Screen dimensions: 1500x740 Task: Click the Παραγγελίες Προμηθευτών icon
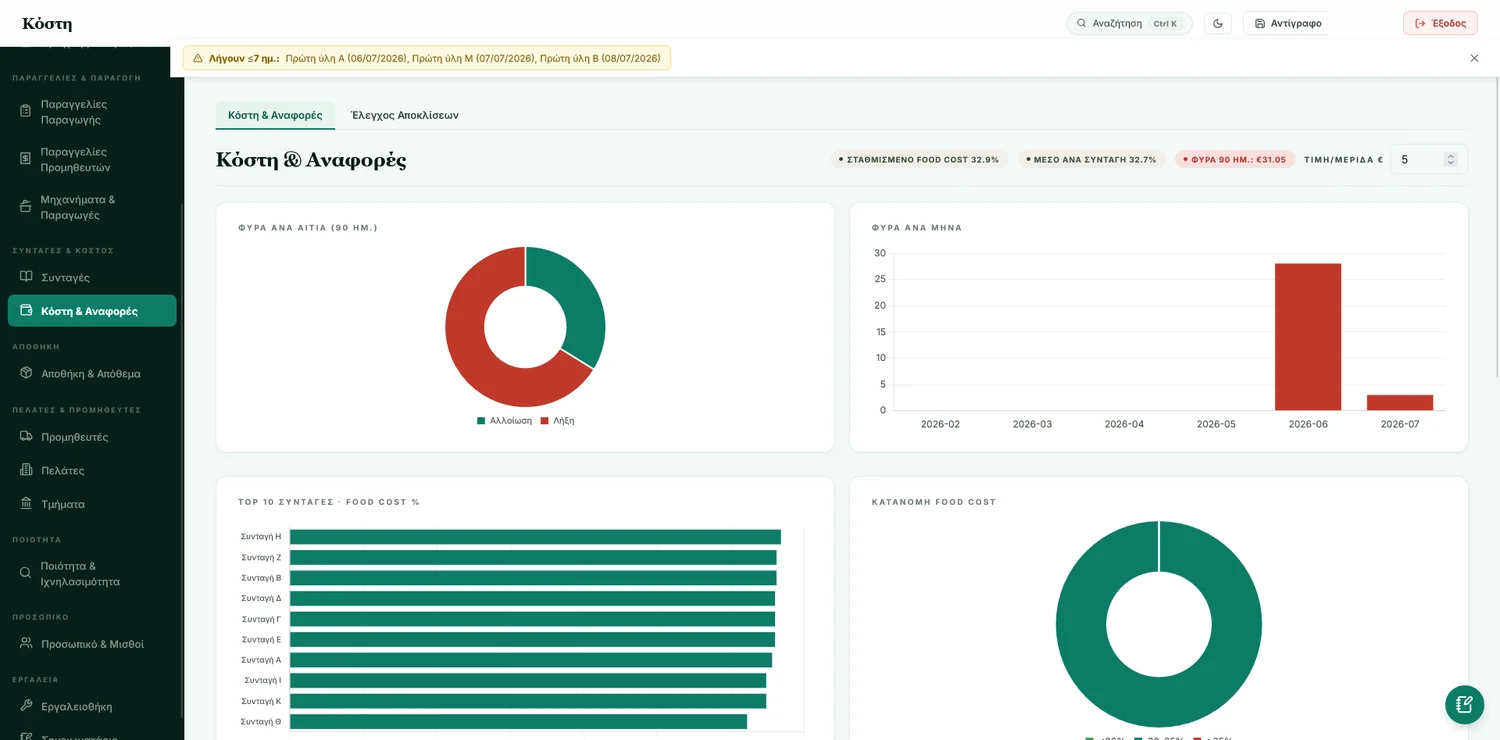click(26, 159)
